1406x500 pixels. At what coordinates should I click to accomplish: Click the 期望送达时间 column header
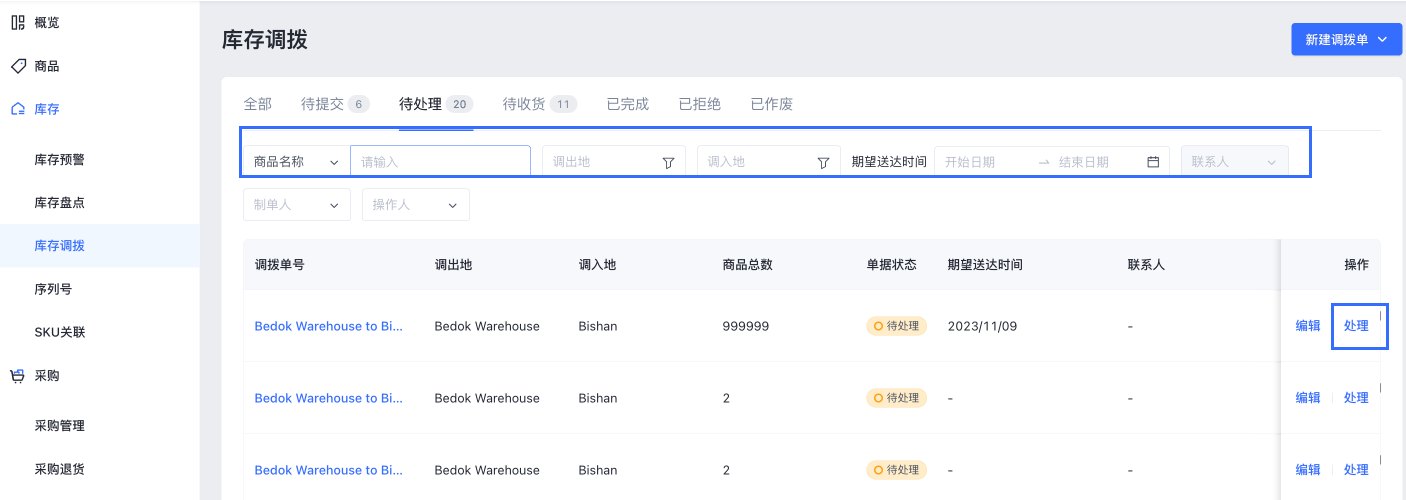[x=985, y=265]
